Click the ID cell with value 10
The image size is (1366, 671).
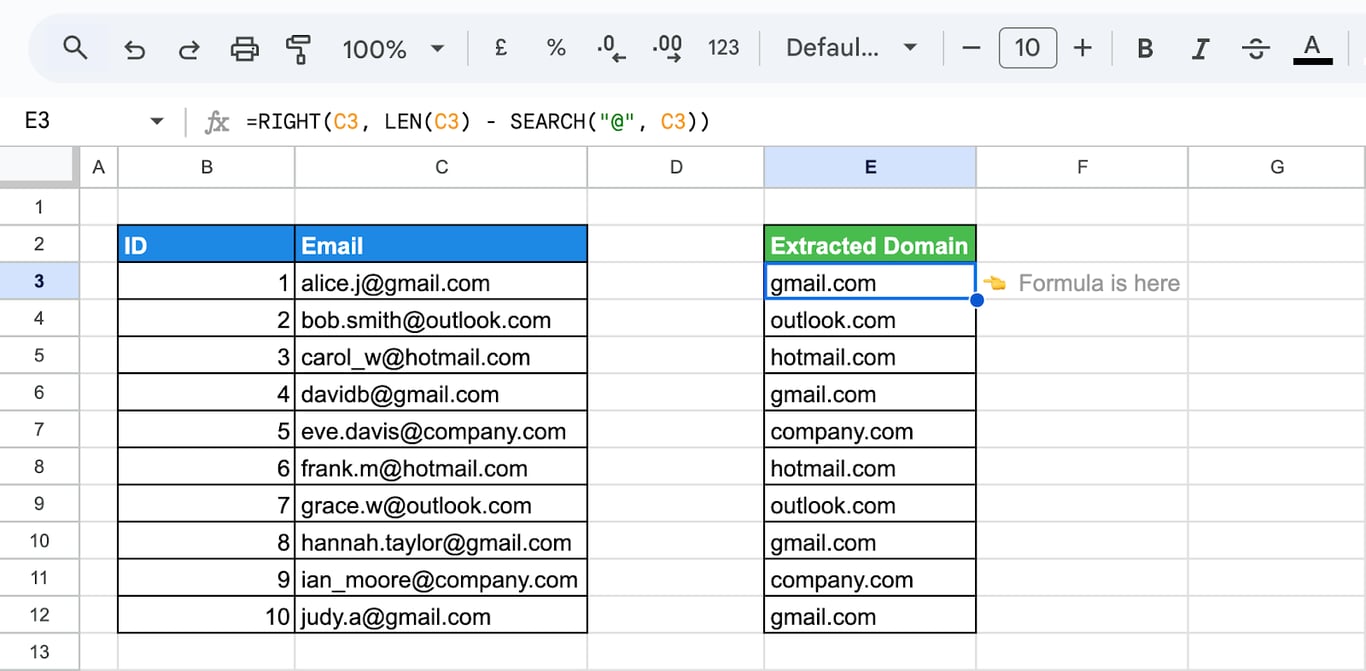[x=206, y=616]
